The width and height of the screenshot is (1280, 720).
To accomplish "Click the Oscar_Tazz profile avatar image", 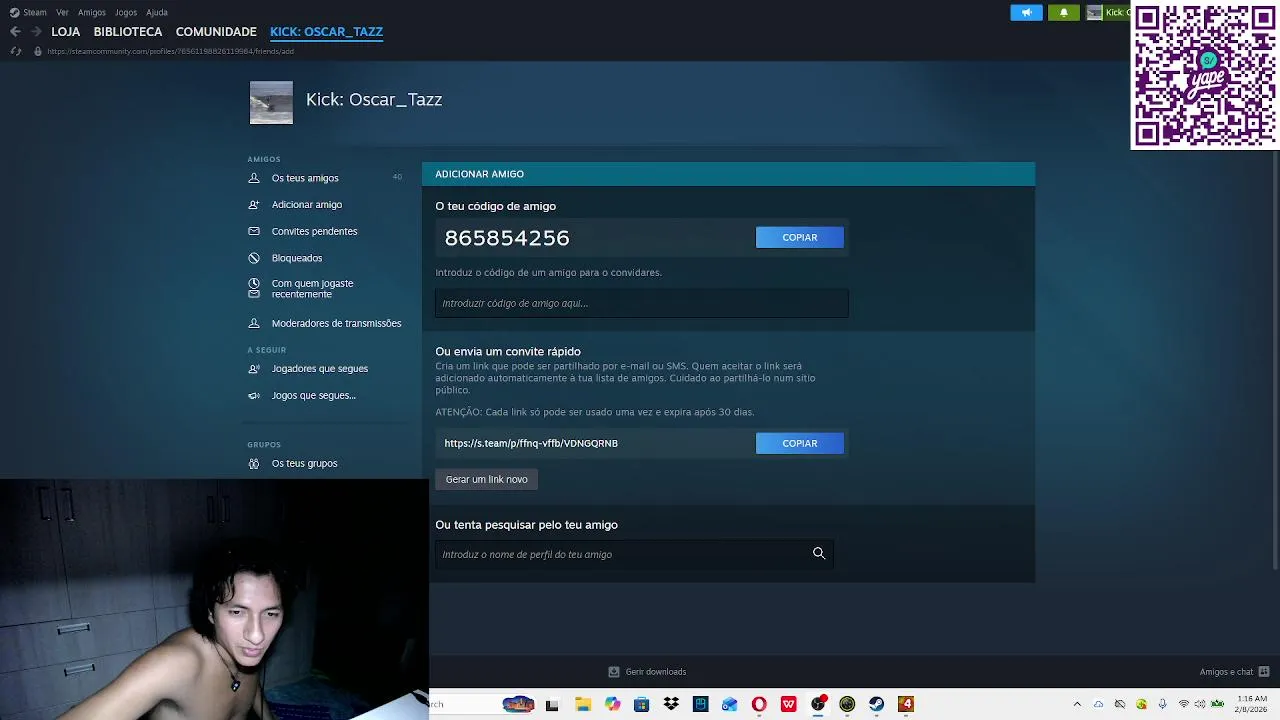I will [271, 102].
